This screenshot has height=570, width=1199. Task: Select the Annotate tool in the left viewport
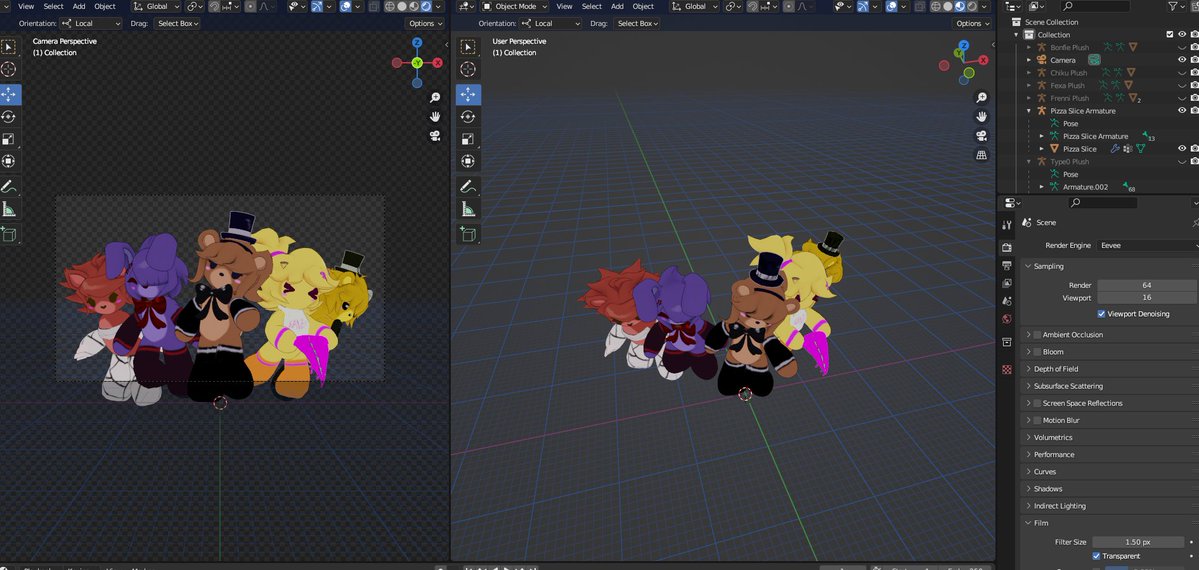pyautogui.click(x=9, y=186)
